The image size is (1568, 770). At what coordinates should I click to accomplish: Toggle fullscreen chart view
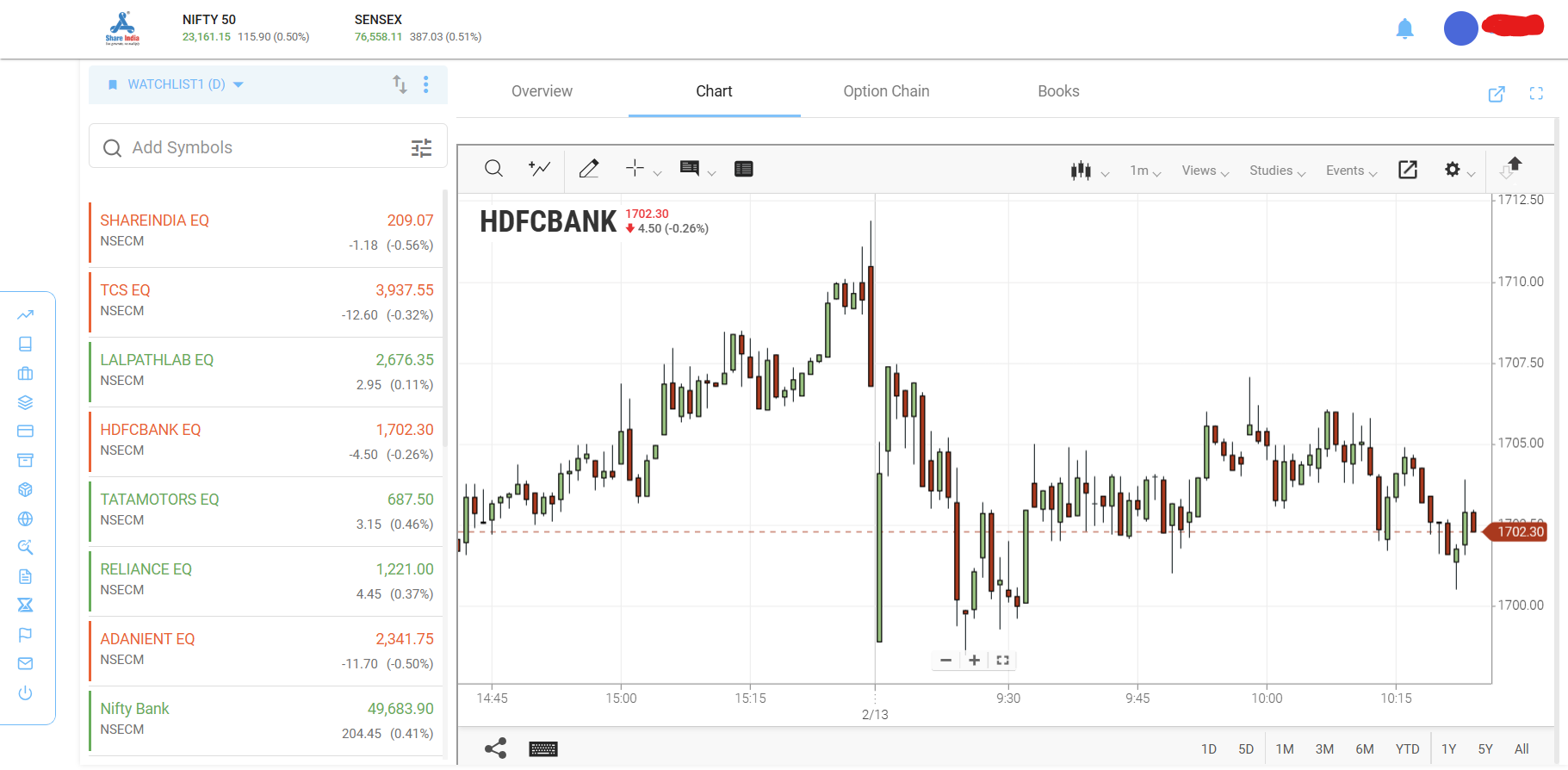pyautogui.click(x=1536, y=94)
